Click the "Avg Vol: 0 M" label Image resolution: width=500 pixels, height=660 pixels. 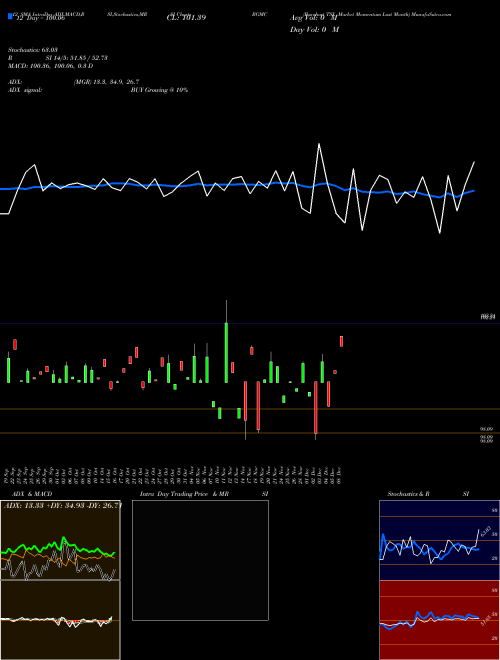[x=314, y=18]
